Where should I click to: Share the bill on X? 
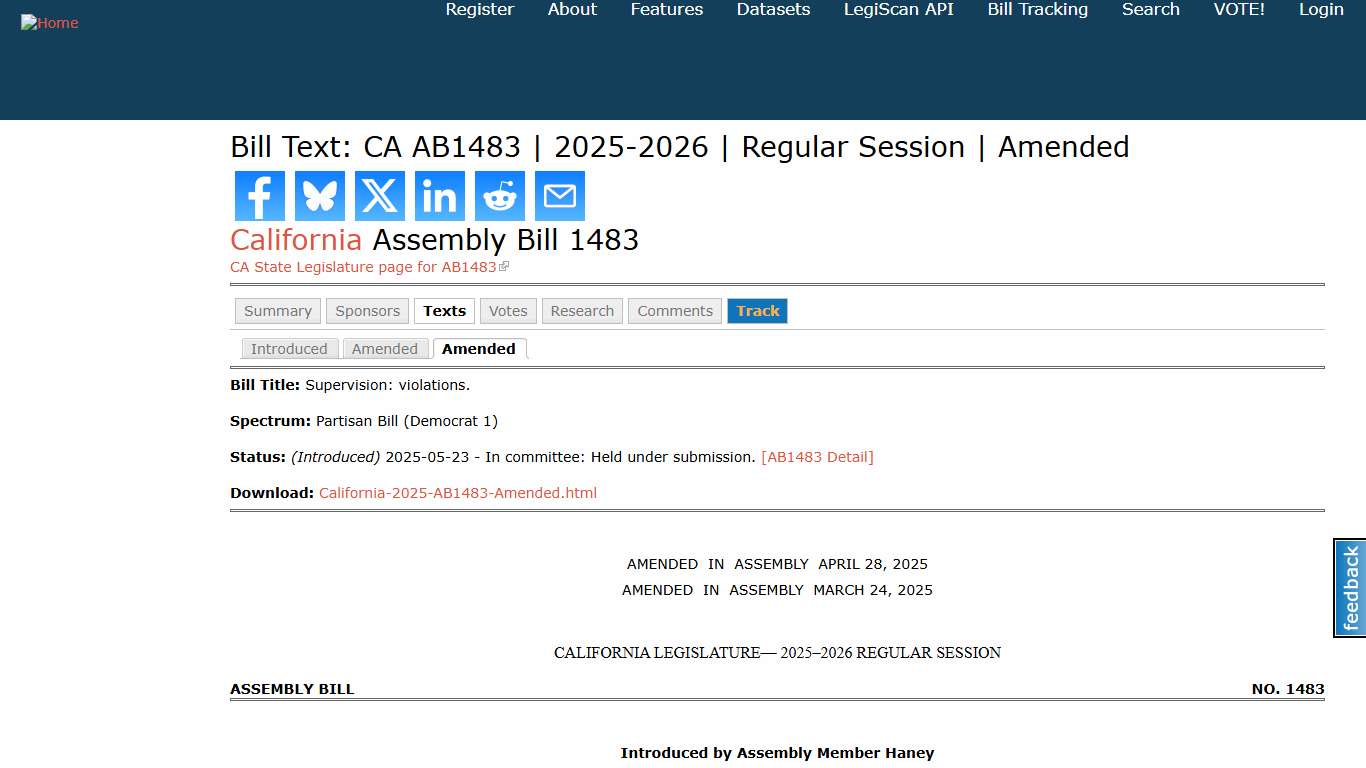(x=379, y=196)
